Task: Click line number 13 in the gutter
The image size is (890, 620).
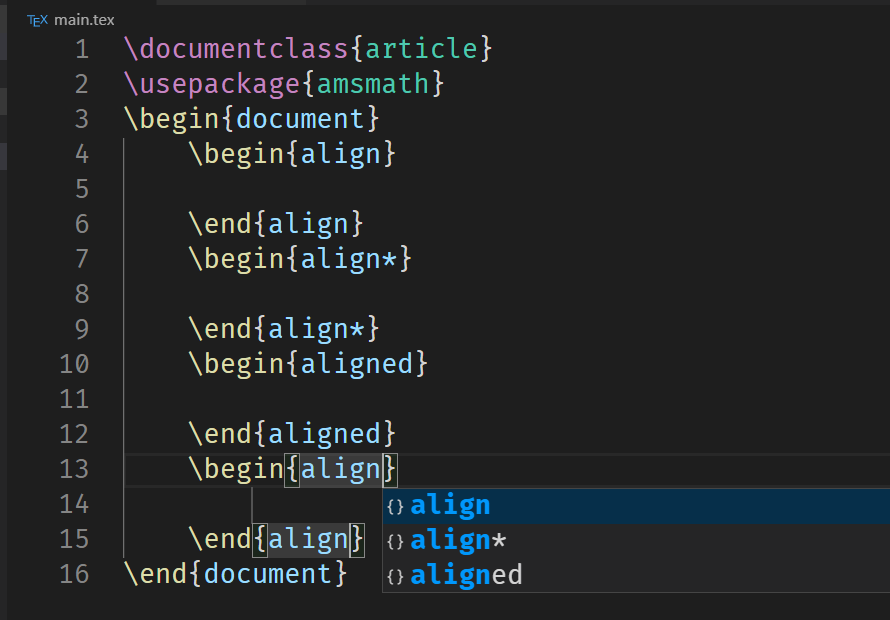Action: [74, 470]
